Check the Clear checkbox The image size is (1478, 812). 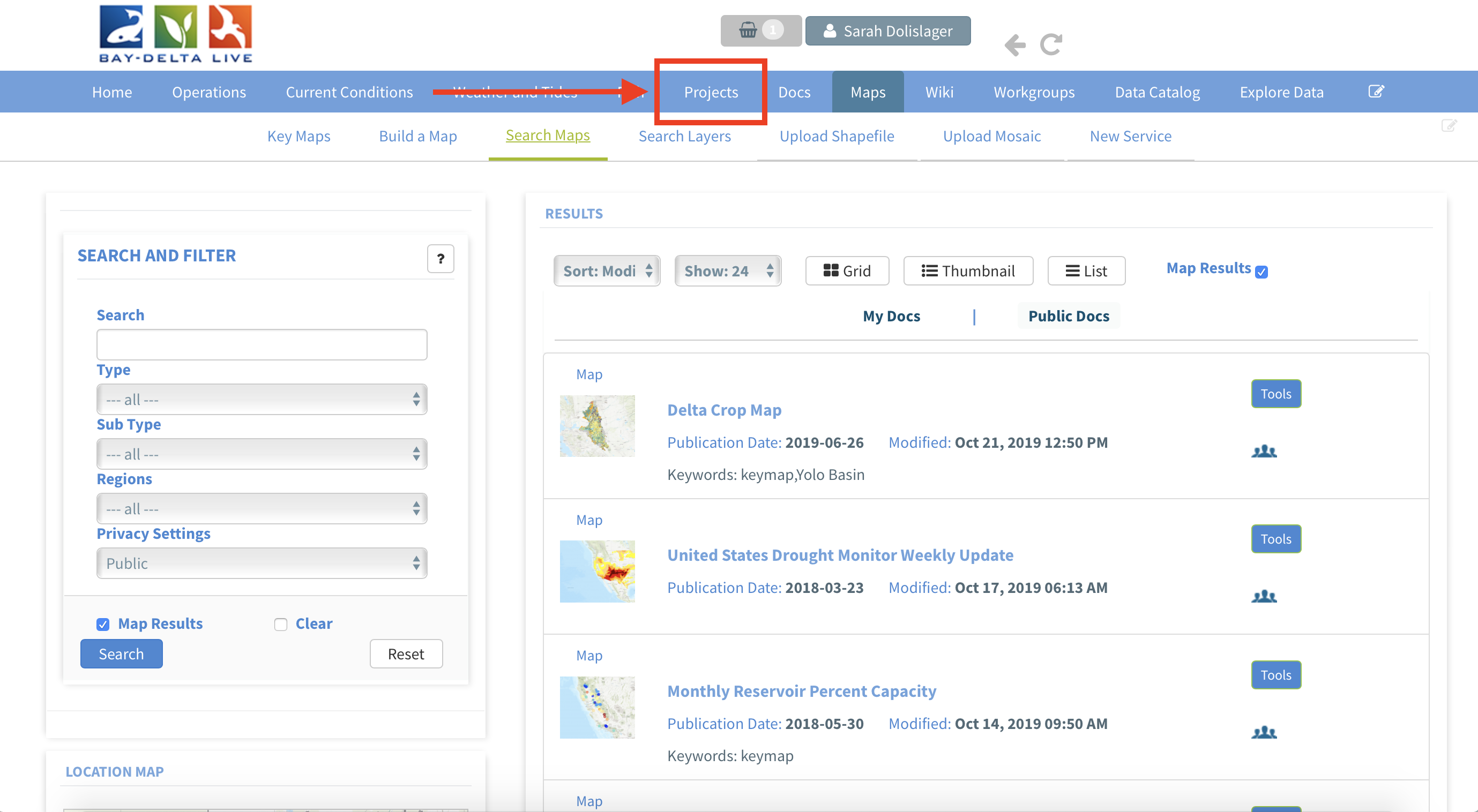point(281,625)
